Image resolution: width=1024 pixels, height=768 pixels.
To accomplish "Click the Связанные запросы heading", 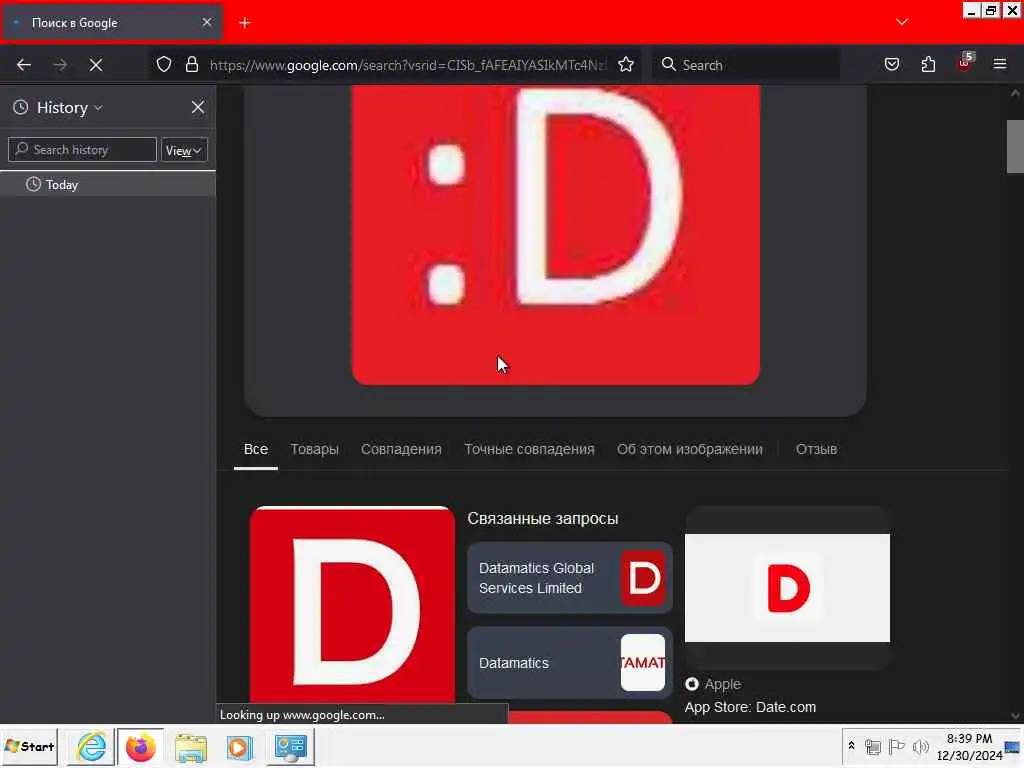I will coord(543,519).
